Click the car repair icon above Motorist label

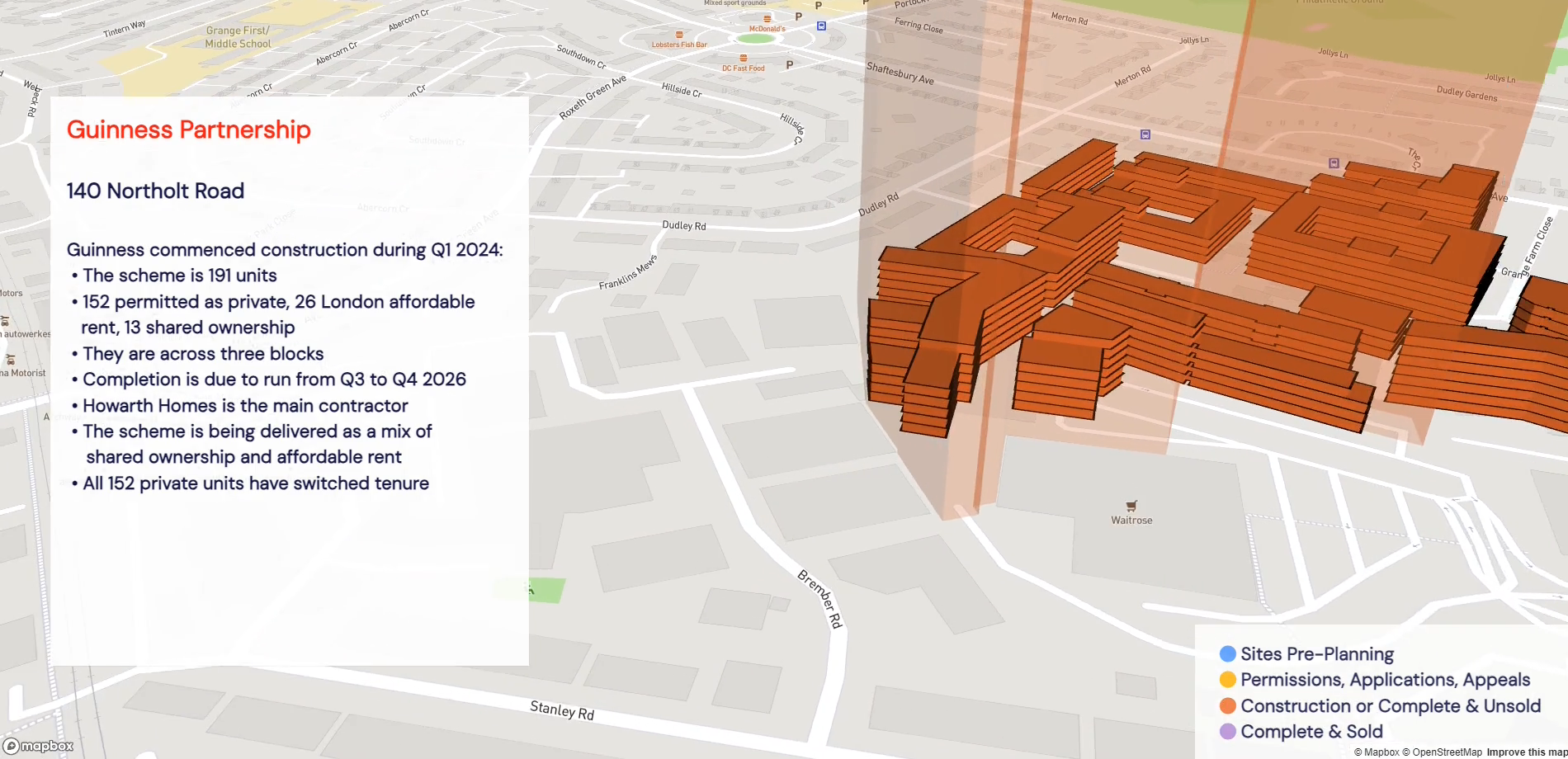11,360
